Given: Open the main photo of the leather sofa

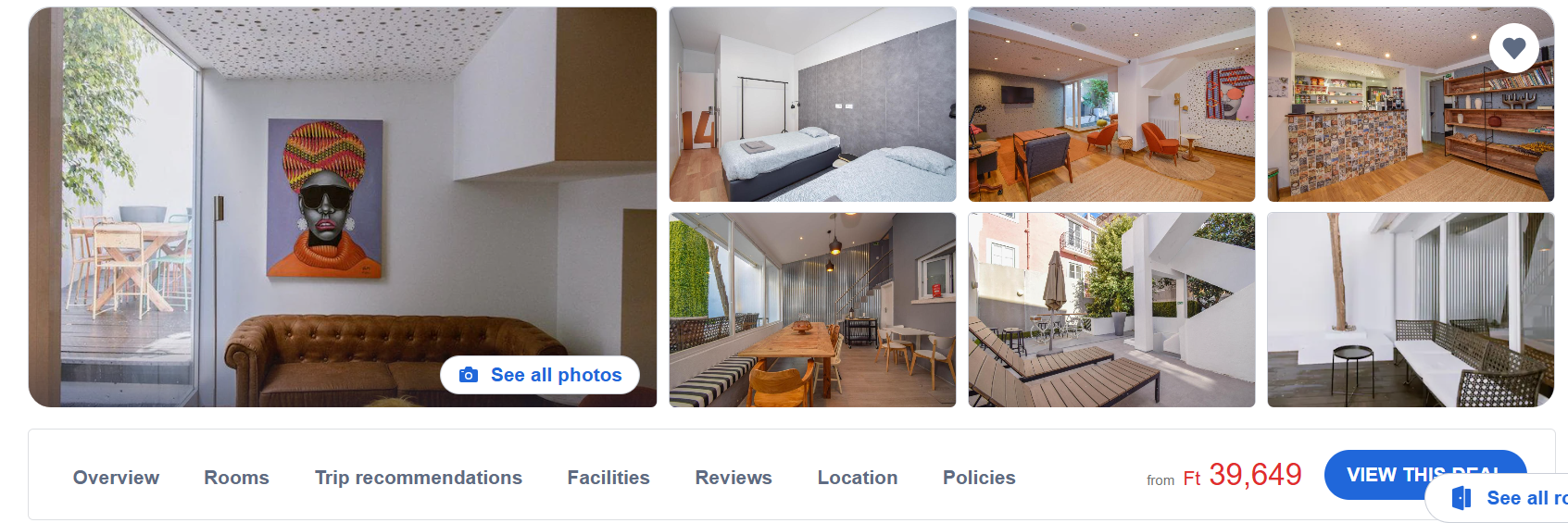Looking at the screenshot, I should pos(343,207).
